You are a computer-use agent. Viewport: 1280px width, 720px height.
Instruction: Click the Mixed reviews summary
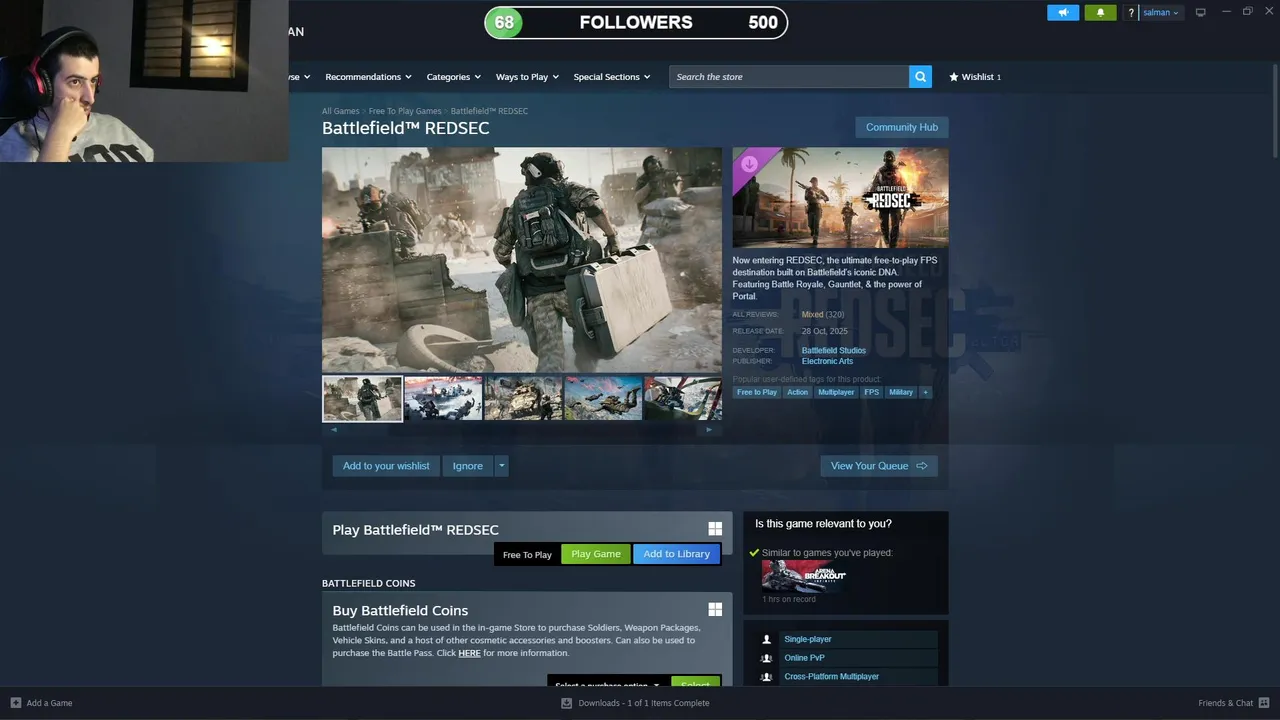tap(812, 315)
